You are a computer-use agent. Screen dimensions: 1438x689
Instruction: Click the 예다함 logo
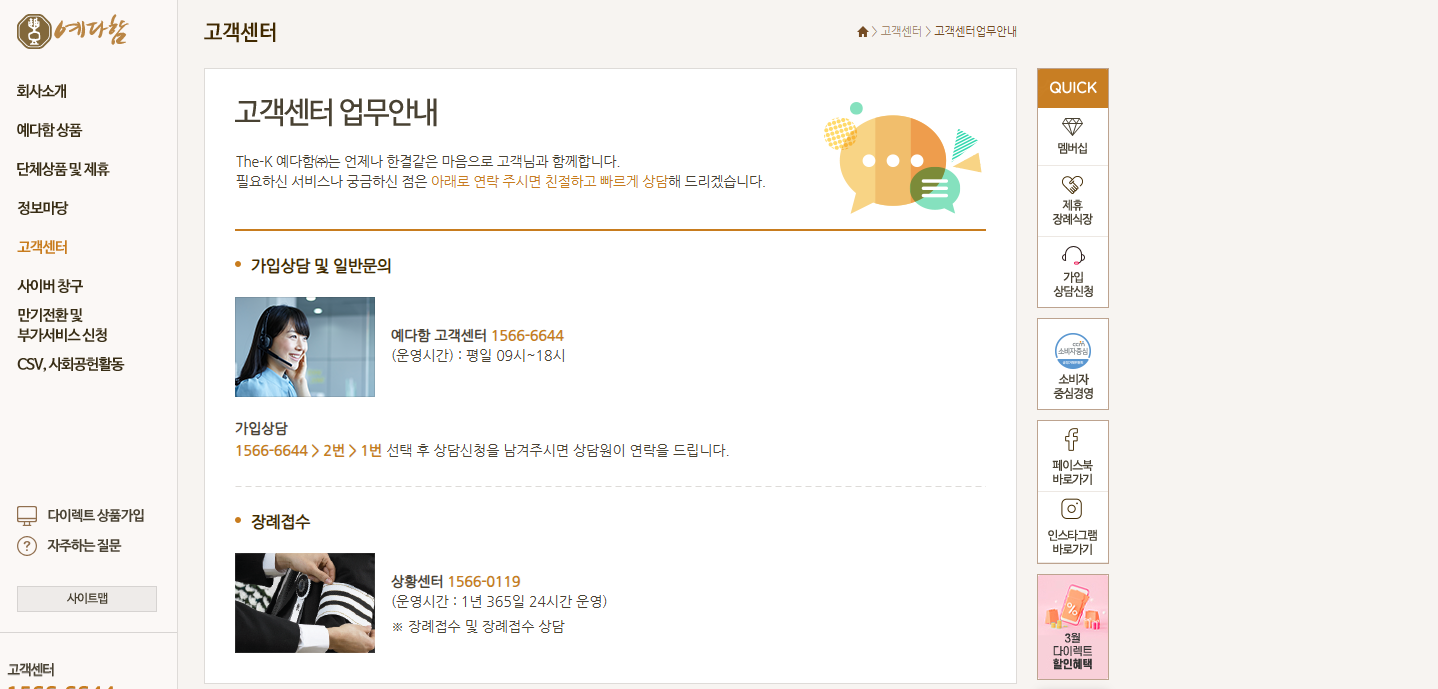[73, 30]
